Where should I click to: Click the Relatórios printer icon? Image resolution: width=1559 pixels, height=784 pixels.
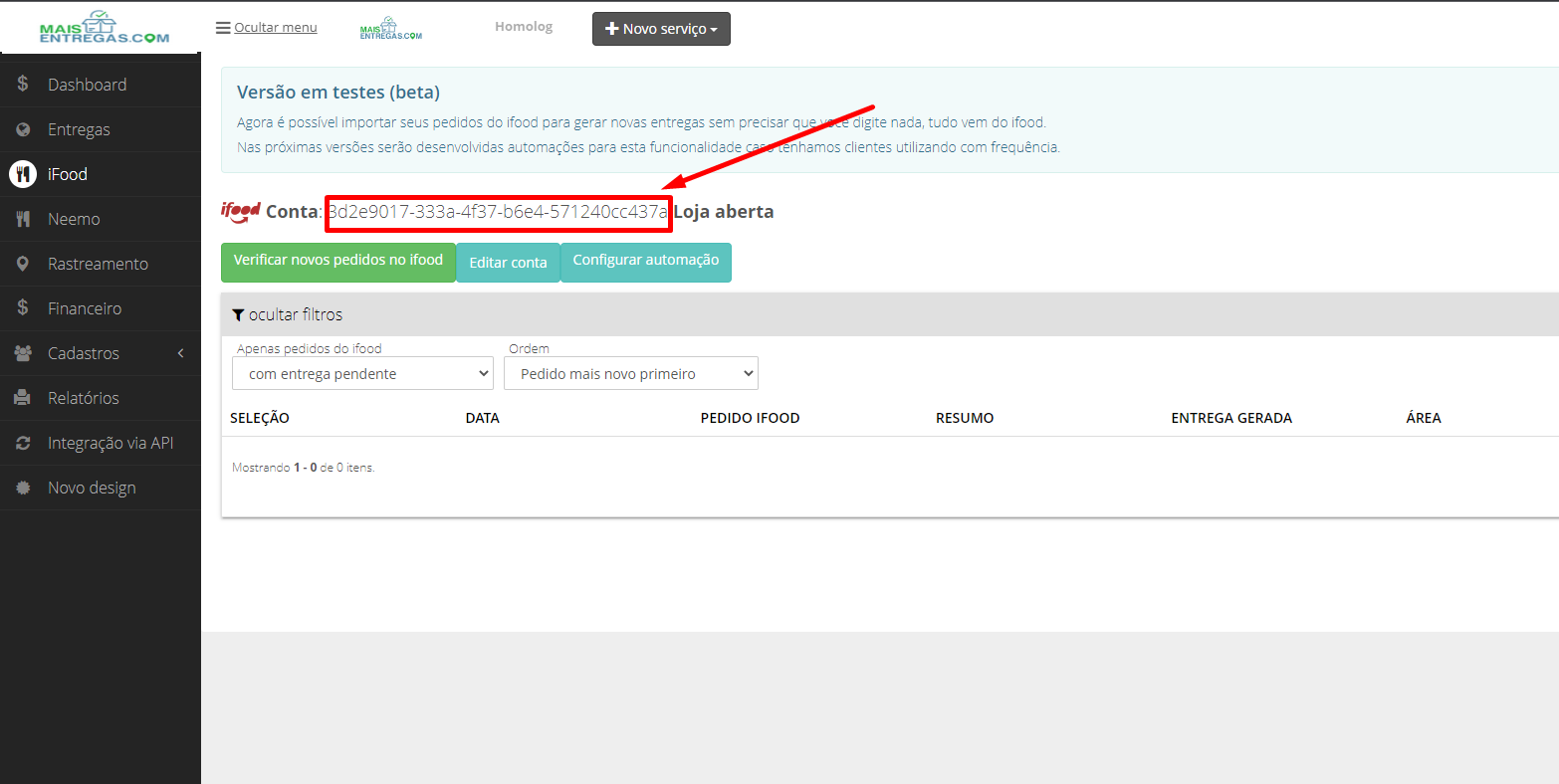tap(23, 398)
